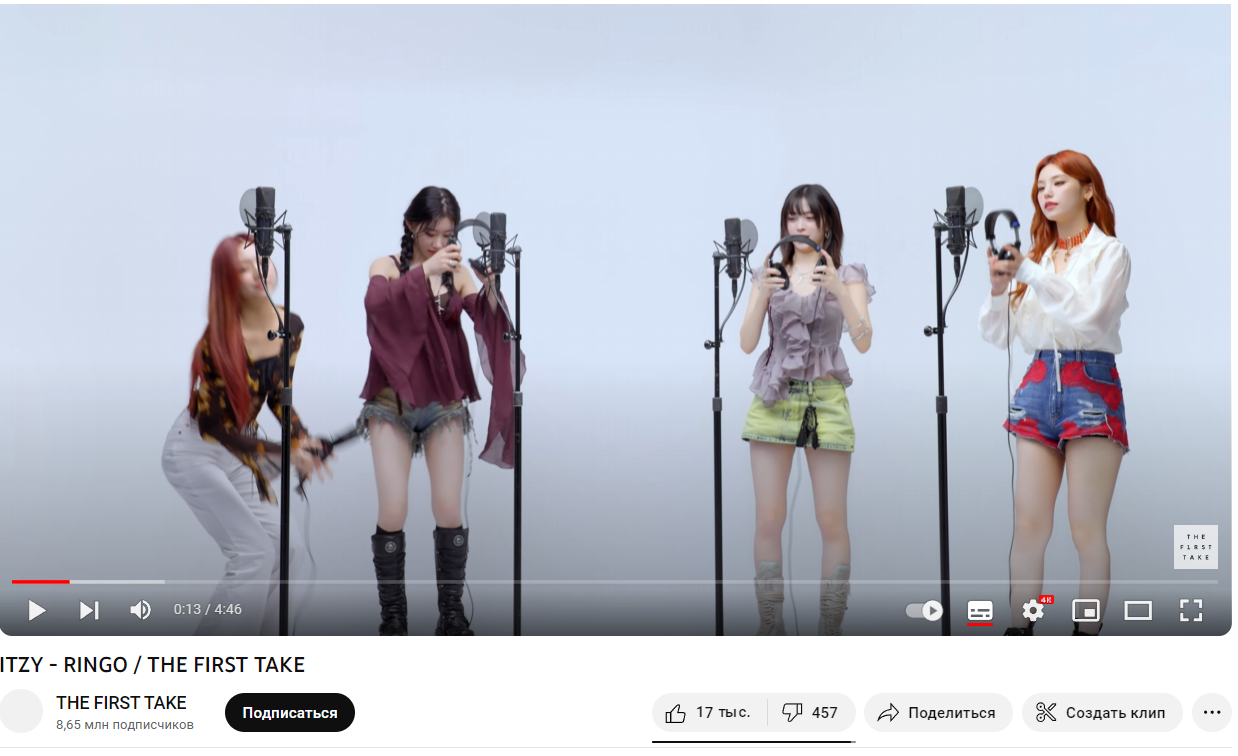
Task: Switch to miniplayer mode
Action: click(x=1086, y=610)
